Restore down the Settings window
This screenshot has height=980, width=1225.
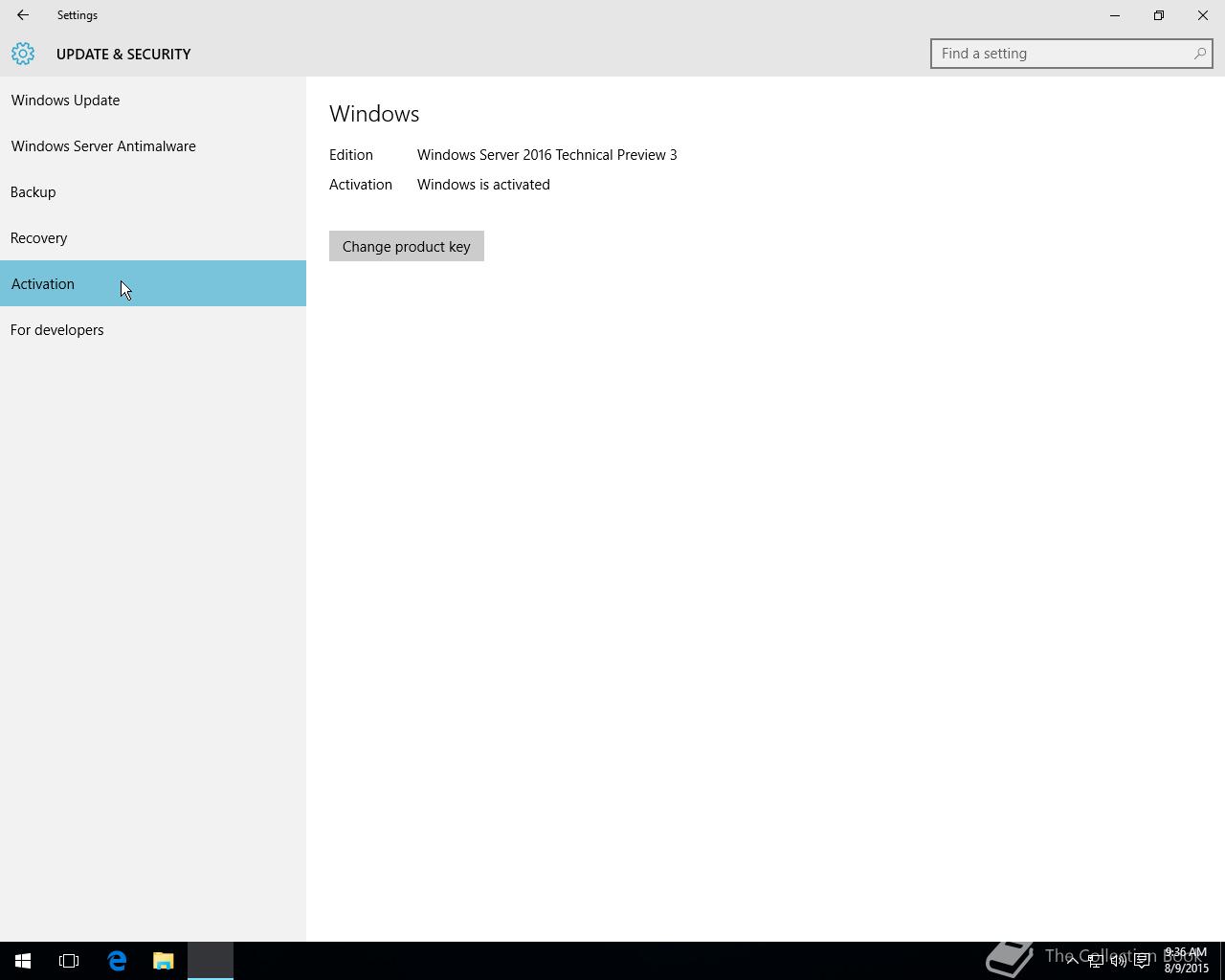tap(1159, 15)
